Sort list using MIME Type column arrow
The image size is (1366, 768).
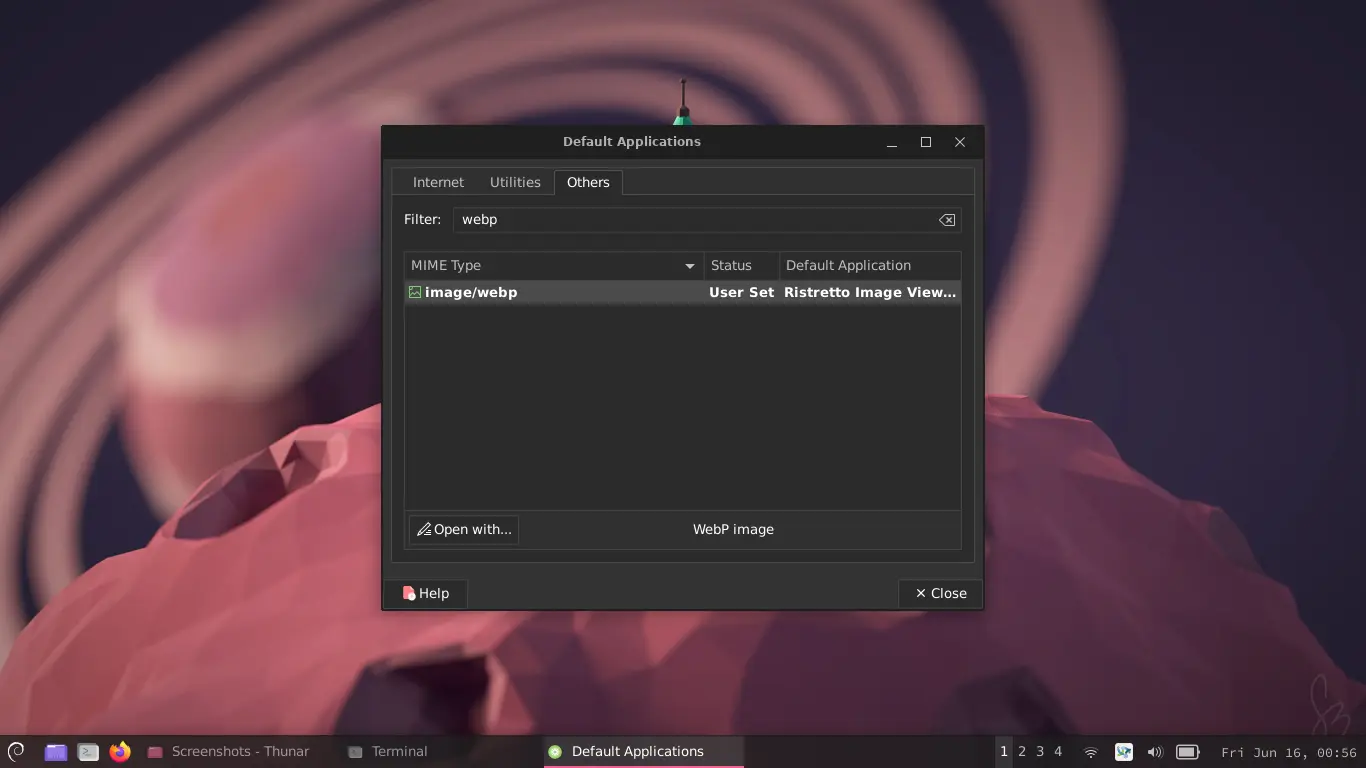[x=689, y=266]
